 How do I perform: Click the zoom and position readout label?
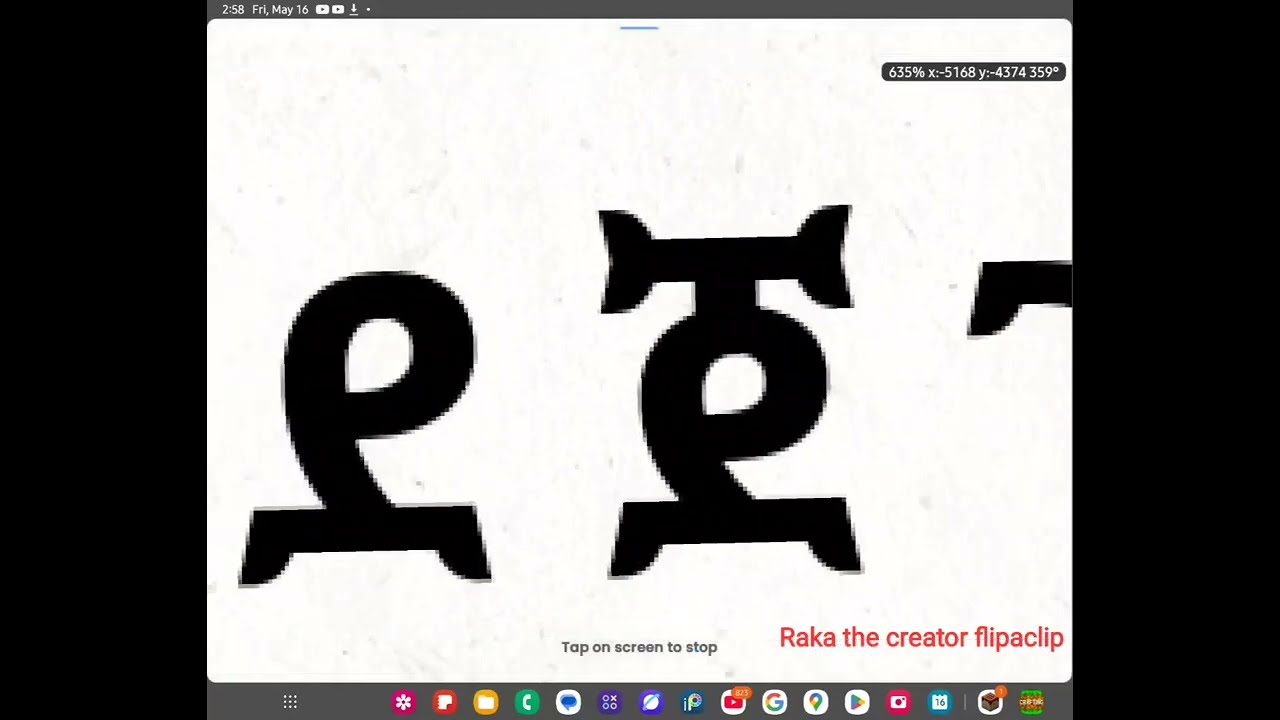pyautogui.click(x=973, y=72)
